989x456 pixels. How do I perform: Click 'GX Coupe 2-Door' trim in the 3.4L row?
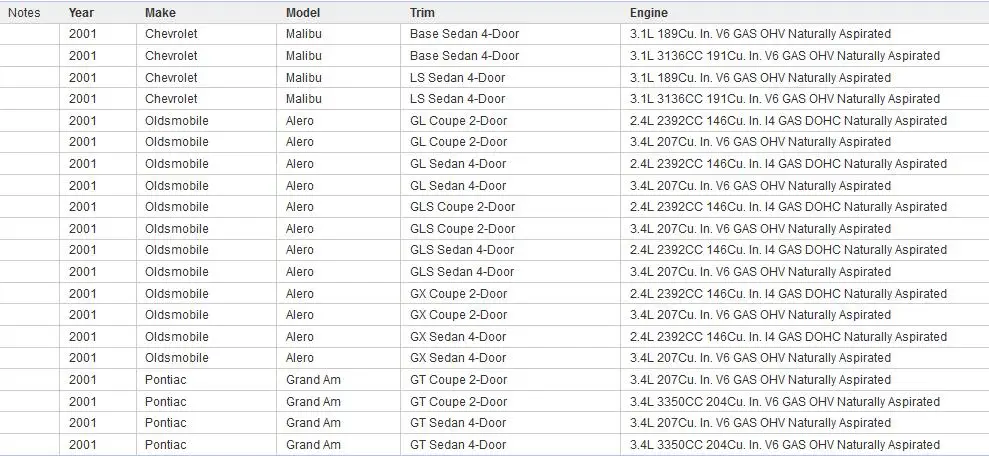(459, 315)
